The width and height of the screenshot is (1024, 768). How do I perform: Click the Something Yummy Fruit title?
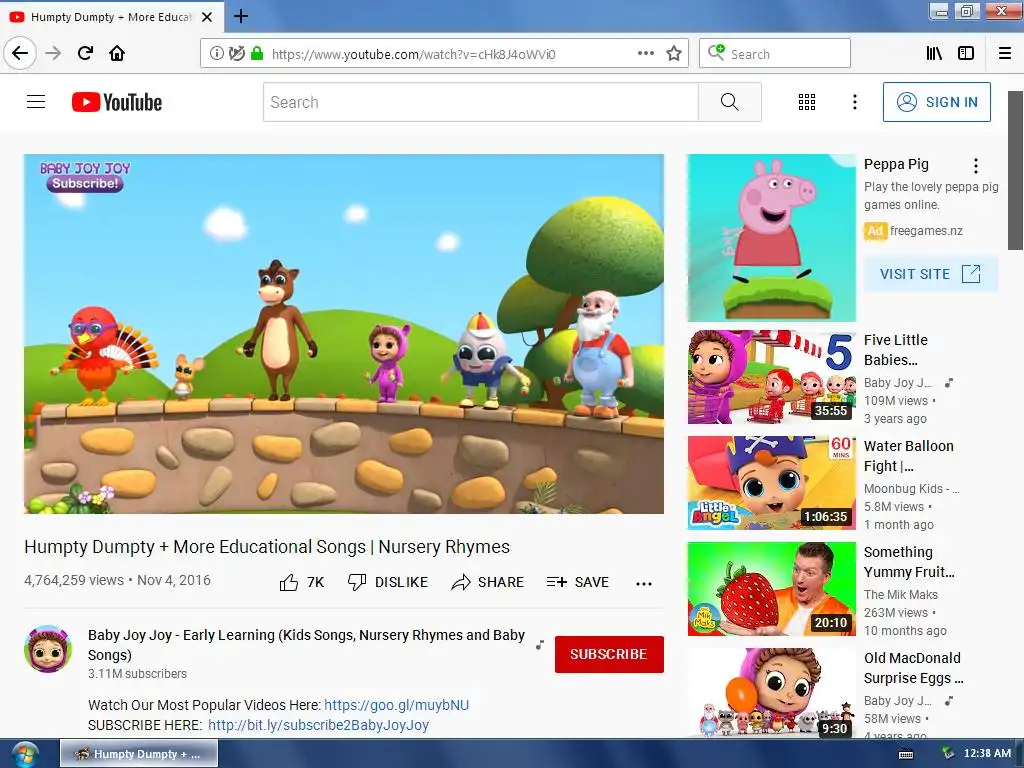pyautogui.click(x=909, y=562)
